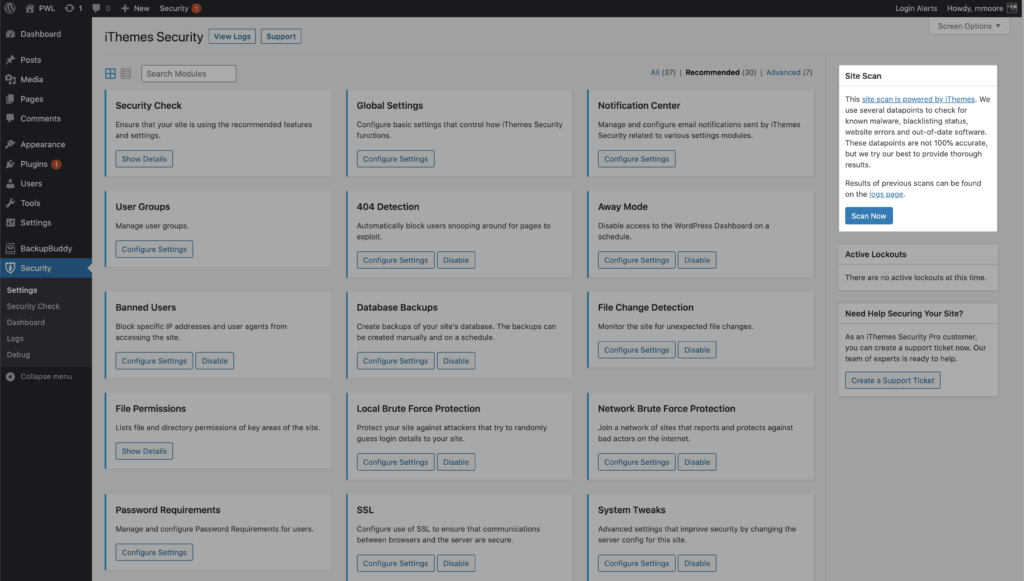Click the Collapse menu arrow icon
The image size is (1024, 581).
pos(10,377)
